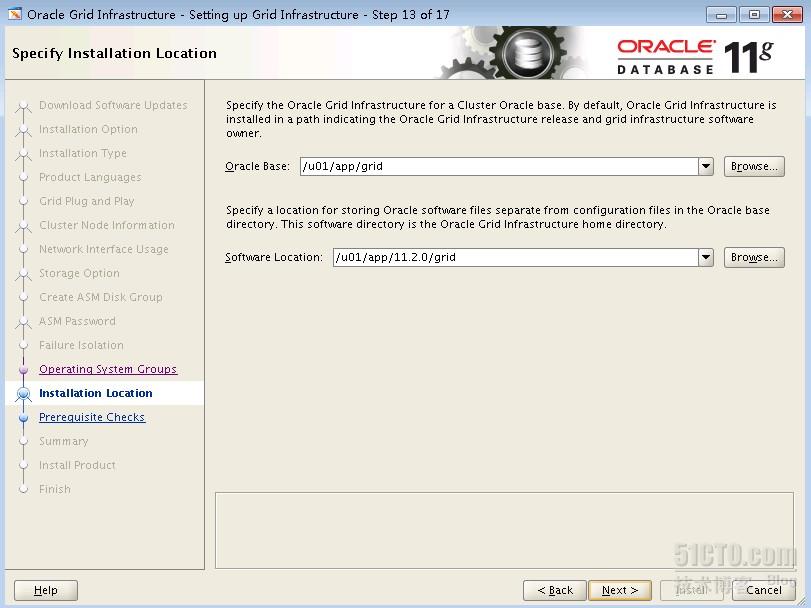The image size is (811, 608).
Task: Click the Summary step bullet
Action: [x=23, y=441]
